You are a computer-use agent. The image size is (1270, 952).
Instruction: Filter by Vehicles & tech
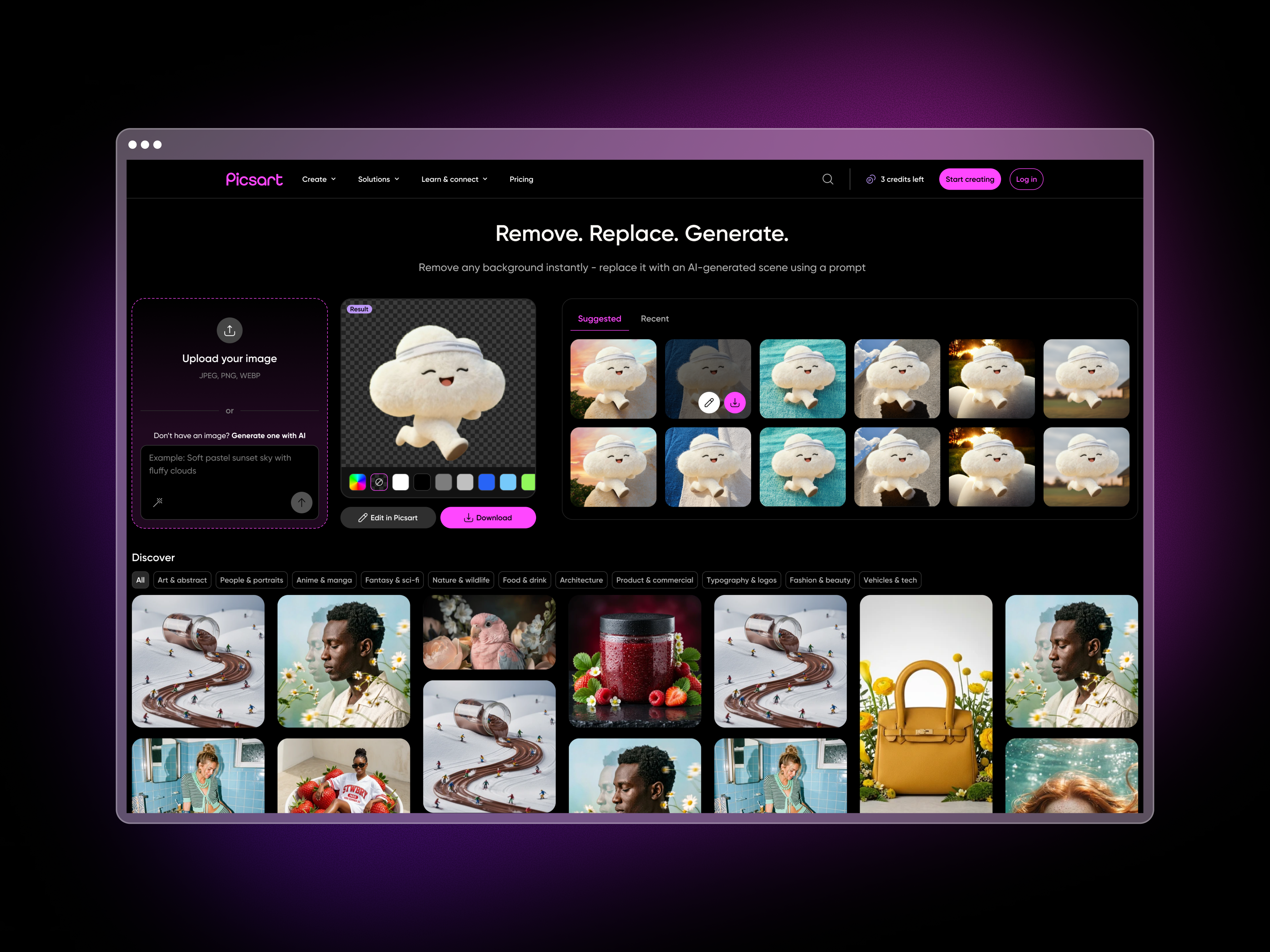pyautogui.click(x=890, y=580)
